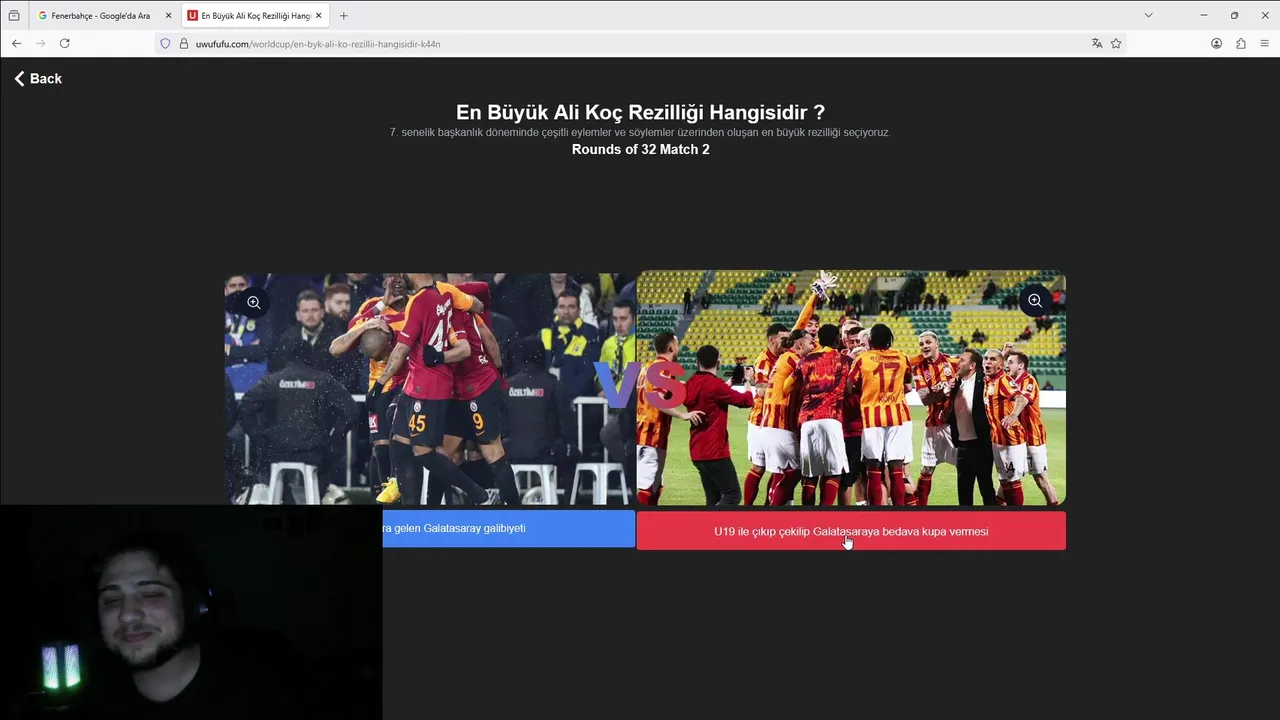
Task: Open the tracking protection shield icon
Action: (166, 44)
